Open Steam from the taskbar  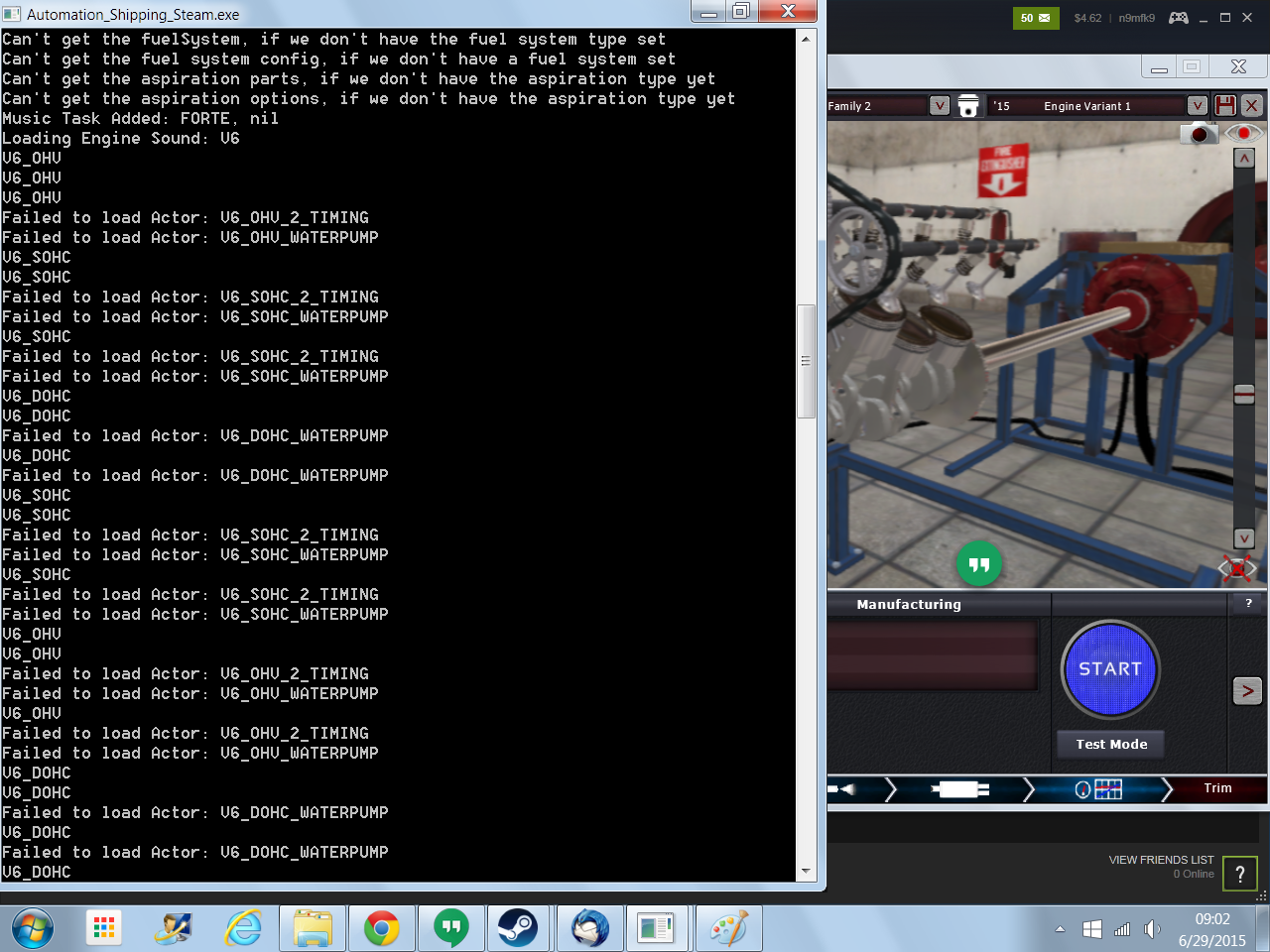[x=518, y=929]
